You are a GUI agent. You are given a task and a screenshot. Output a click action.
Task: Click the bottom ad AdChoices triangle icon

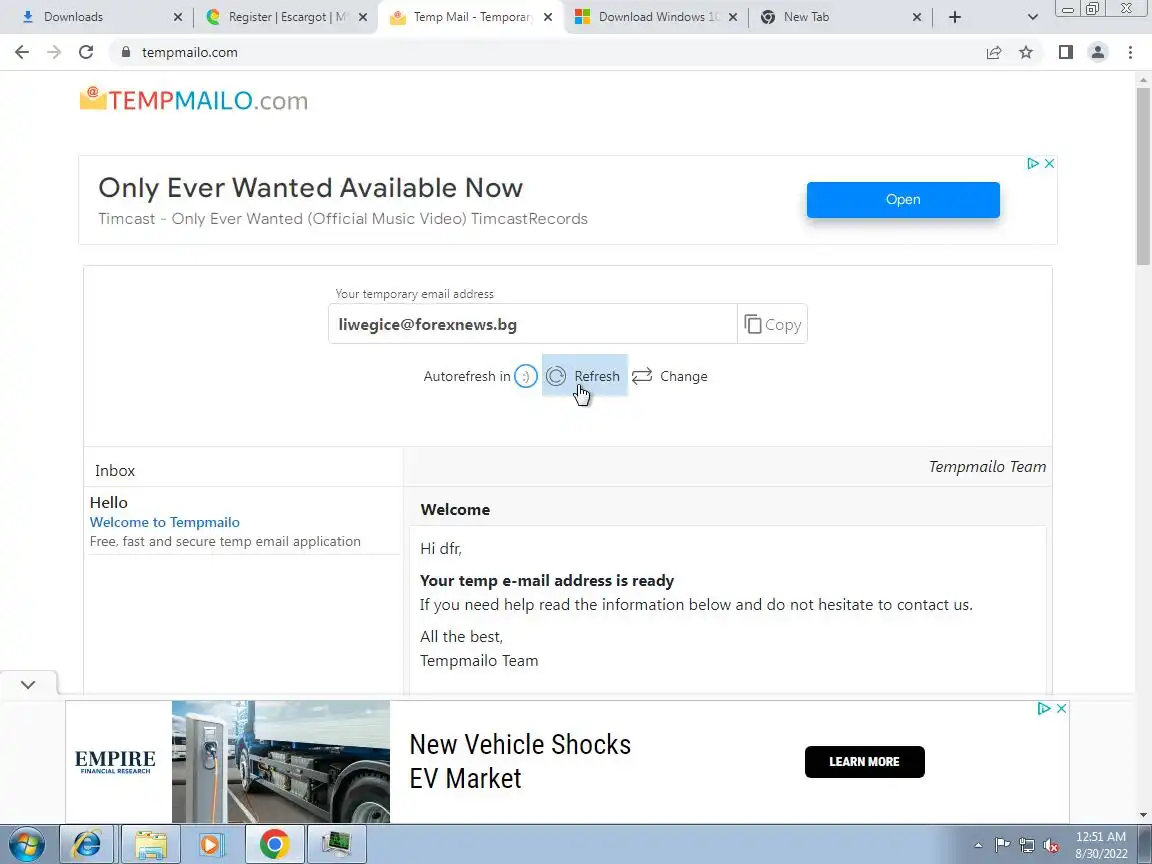1044,708
